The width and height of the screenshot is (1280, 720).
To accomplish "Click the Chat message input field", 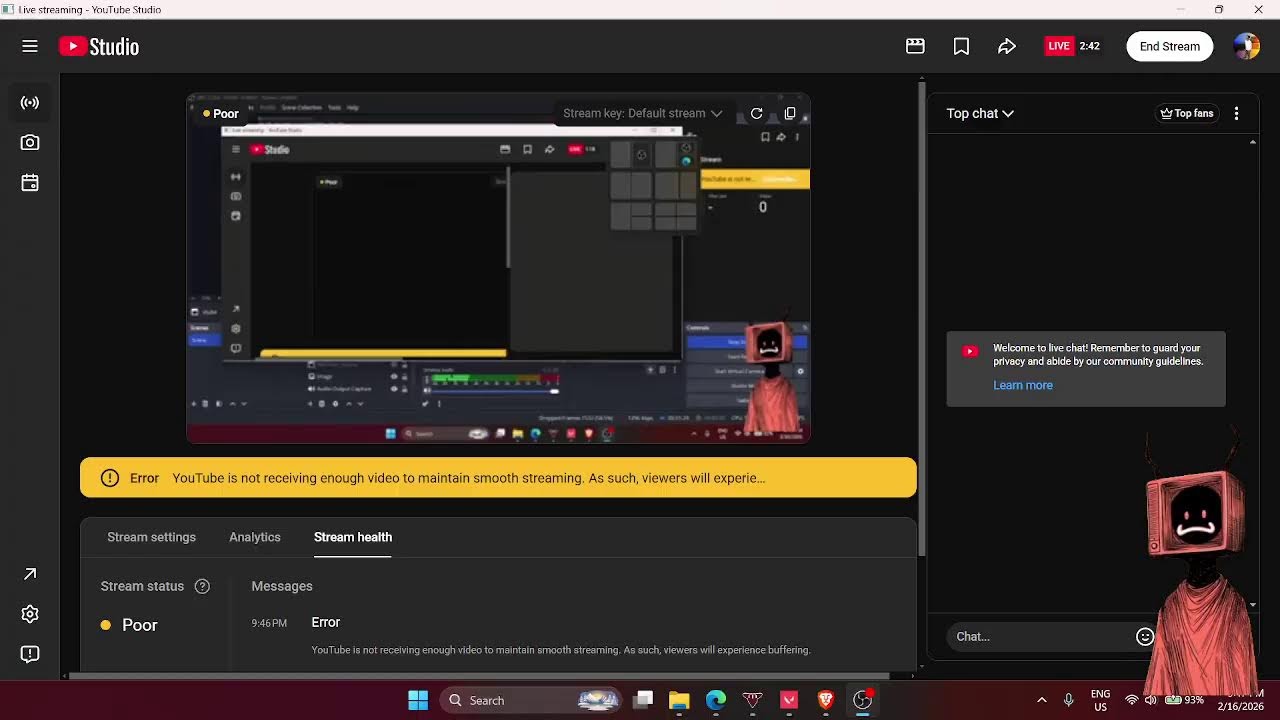I will 1040,636.
